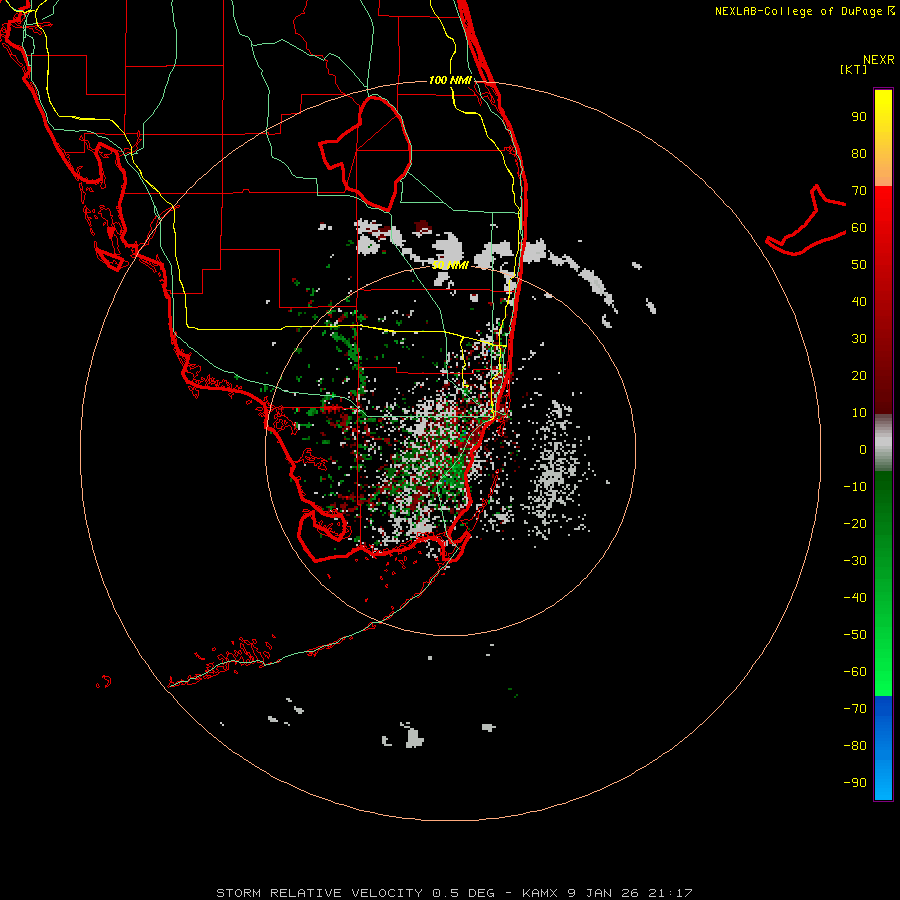Viewport: 900px width, 900px height.
Task: Click the 100 NMI range ring label
Action: tap(450, 80)
